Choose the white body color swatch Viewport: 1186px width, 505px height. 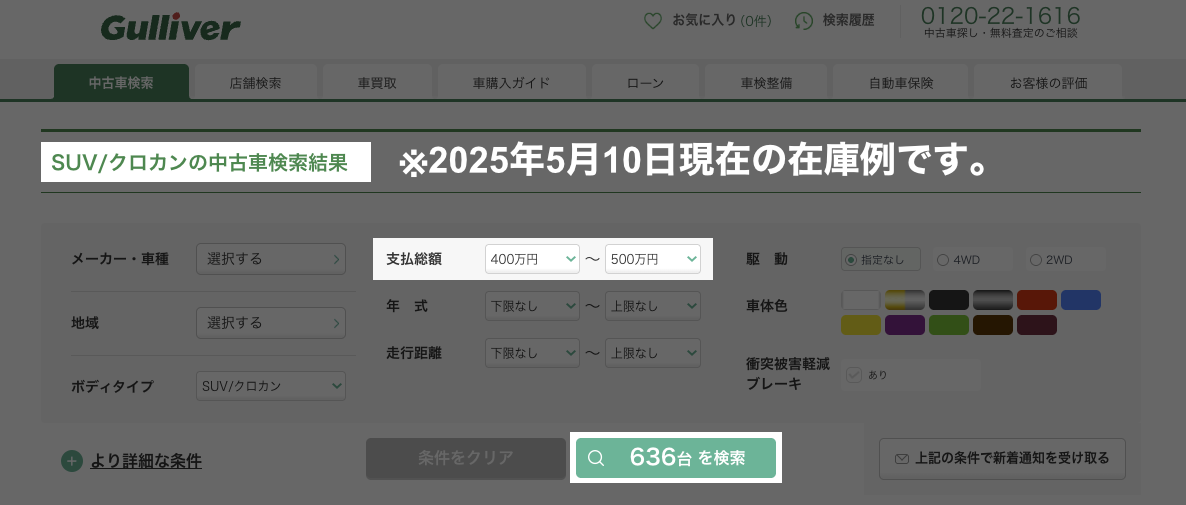(861, 300)
